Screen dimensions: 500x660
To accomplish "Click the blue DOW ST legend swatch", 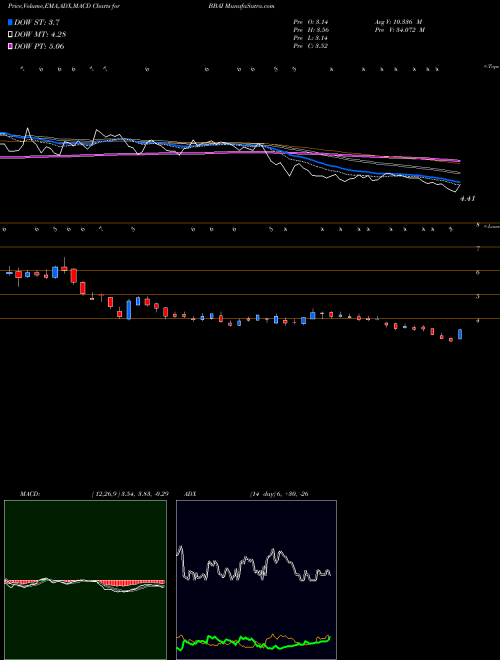I will [x=11, y=22].
